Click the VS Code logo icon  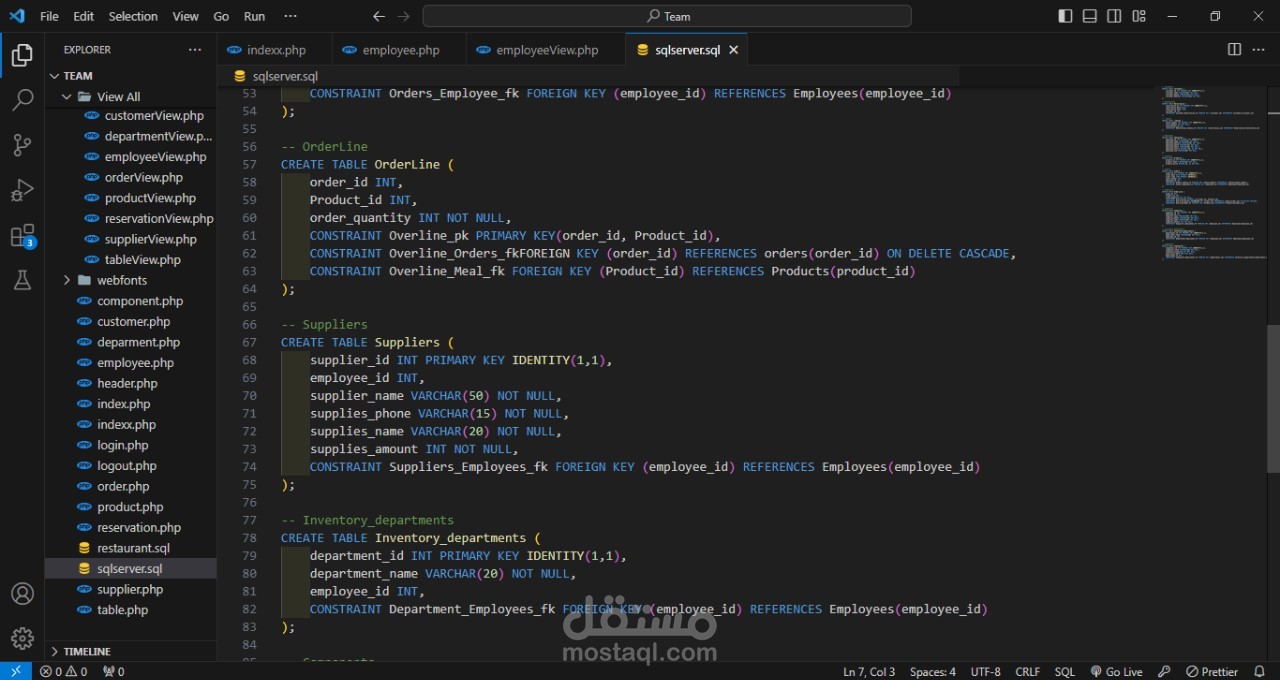[16, 16]
